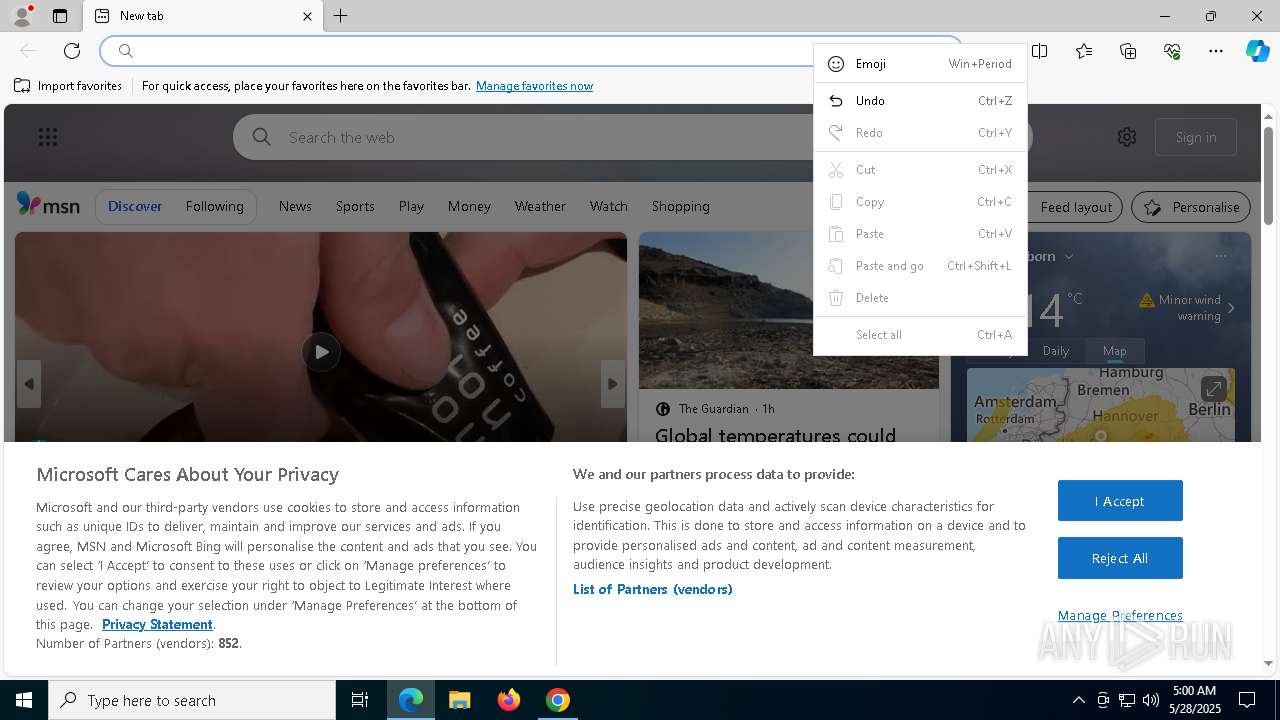This screenshot has width=1280, height=720.
Task: Select Delete in the context menu
Action: 920,298
